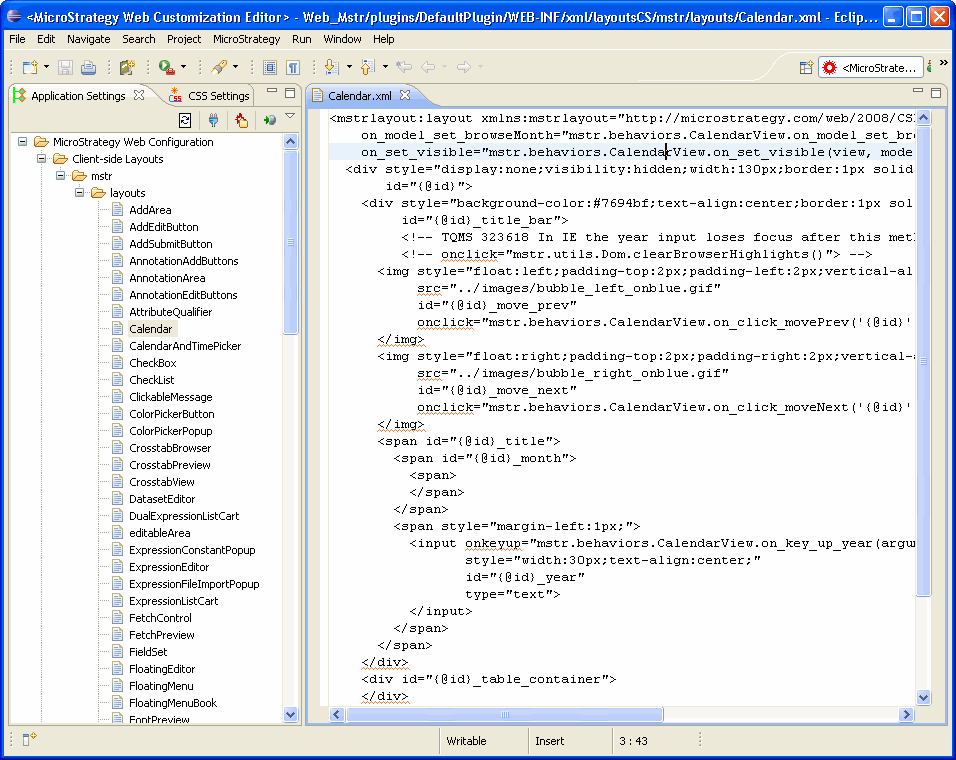This screenshot has height=760, width=956.
Task: Click the Last Edit Location icon
Action: coord(404,67)
